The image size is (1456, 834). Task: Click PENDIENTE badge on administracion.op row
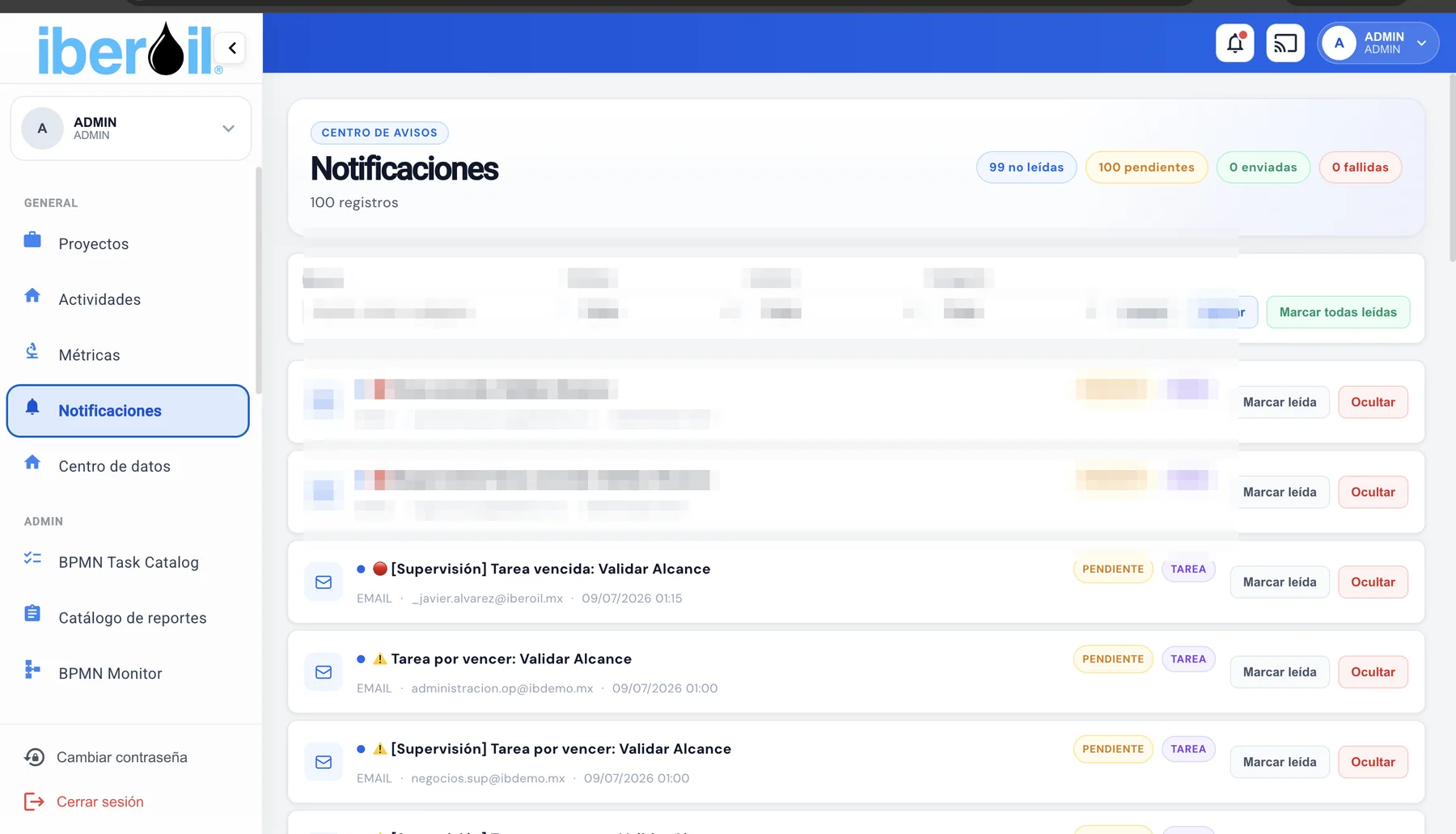[x=1113, y=659]
